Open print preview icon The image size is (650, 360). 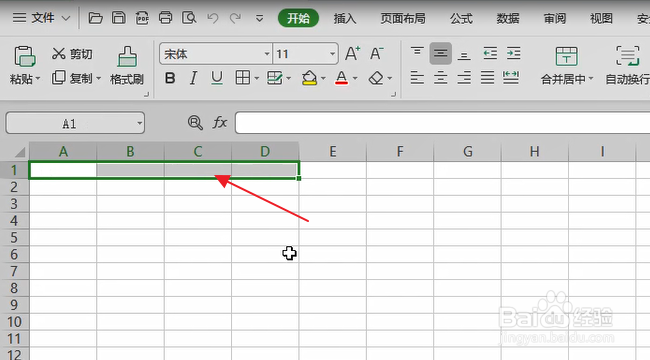coord(189,18)
